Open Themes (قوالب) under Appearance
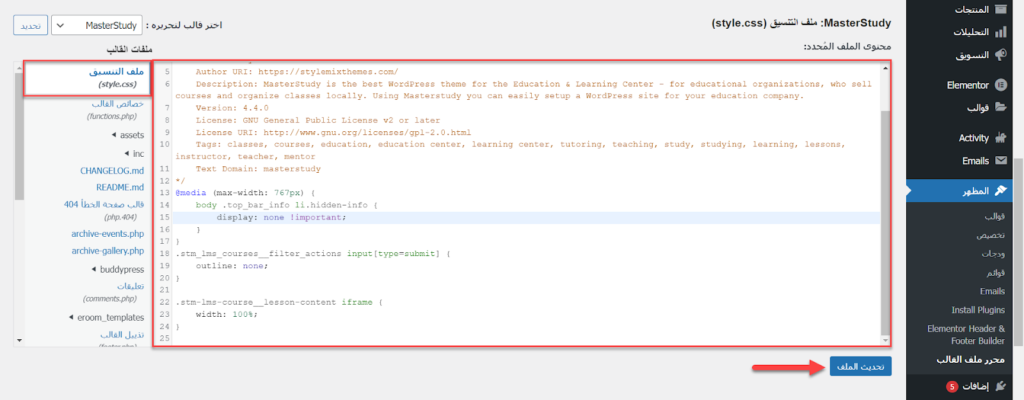The width and height of the screenshot is (1024, 400). click(x=995, y=216)
